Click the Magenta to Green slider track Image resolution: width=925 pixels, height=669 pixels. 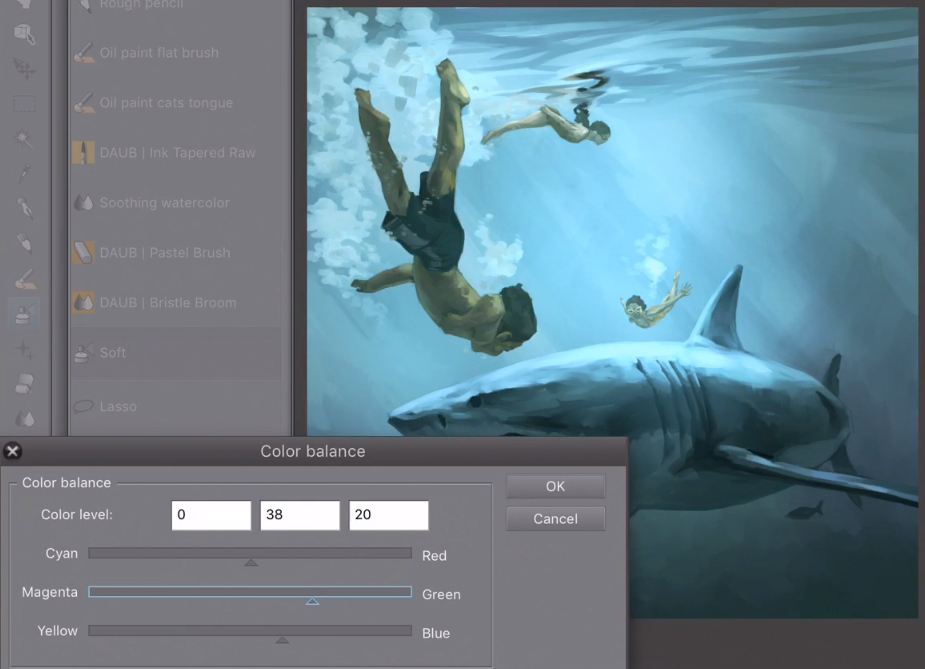(250, 592)
